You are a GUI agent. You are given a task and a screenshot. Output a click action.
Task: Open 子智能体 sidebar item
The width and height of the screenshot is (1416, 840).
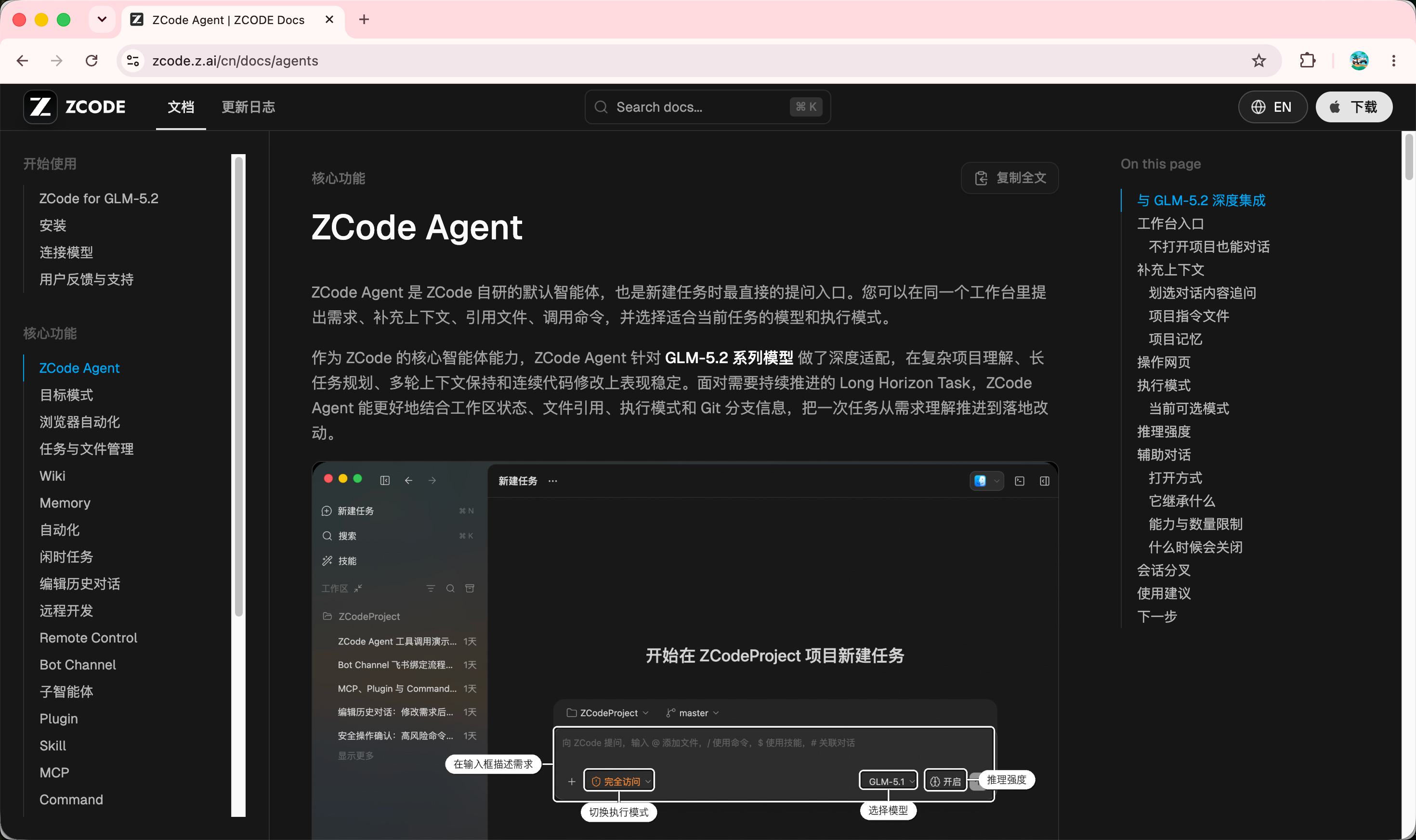point(66,692)
